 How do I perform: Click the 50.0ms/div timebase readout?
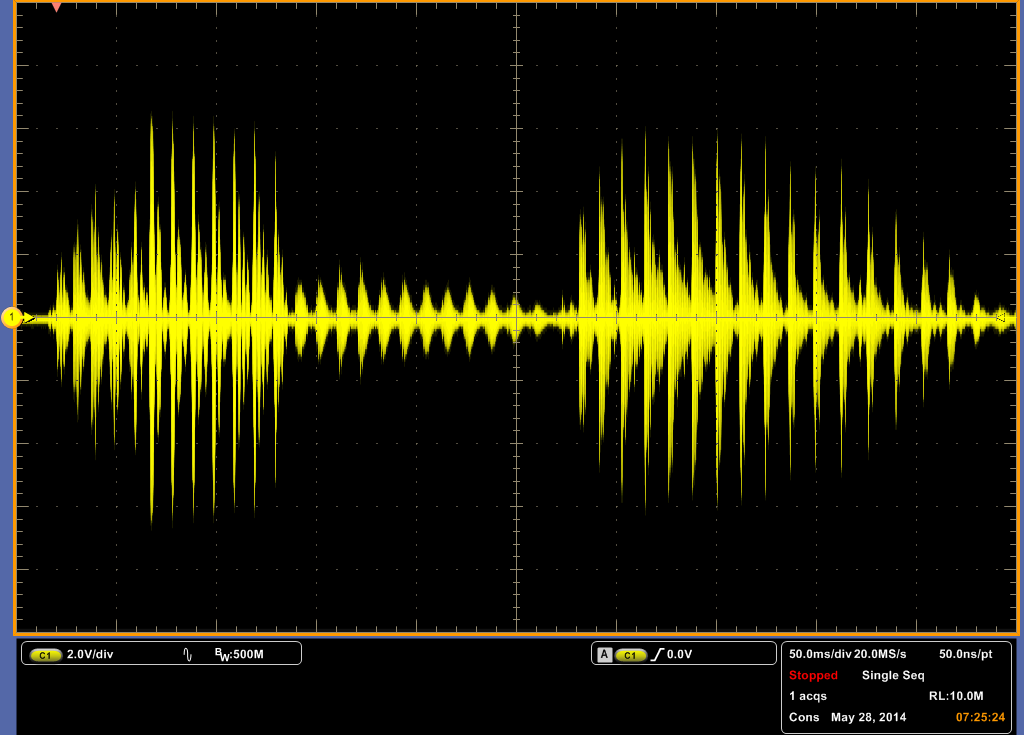[x=820, y=654]
